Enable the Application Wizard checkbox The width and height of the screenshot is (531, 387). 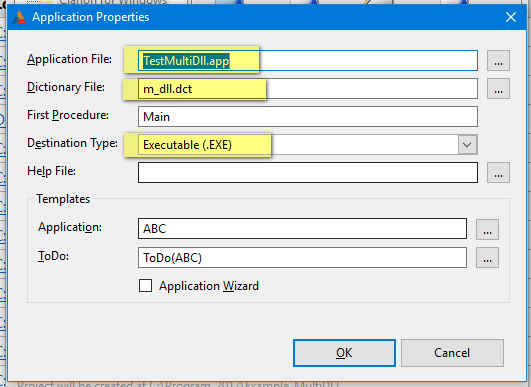(145, 285)
